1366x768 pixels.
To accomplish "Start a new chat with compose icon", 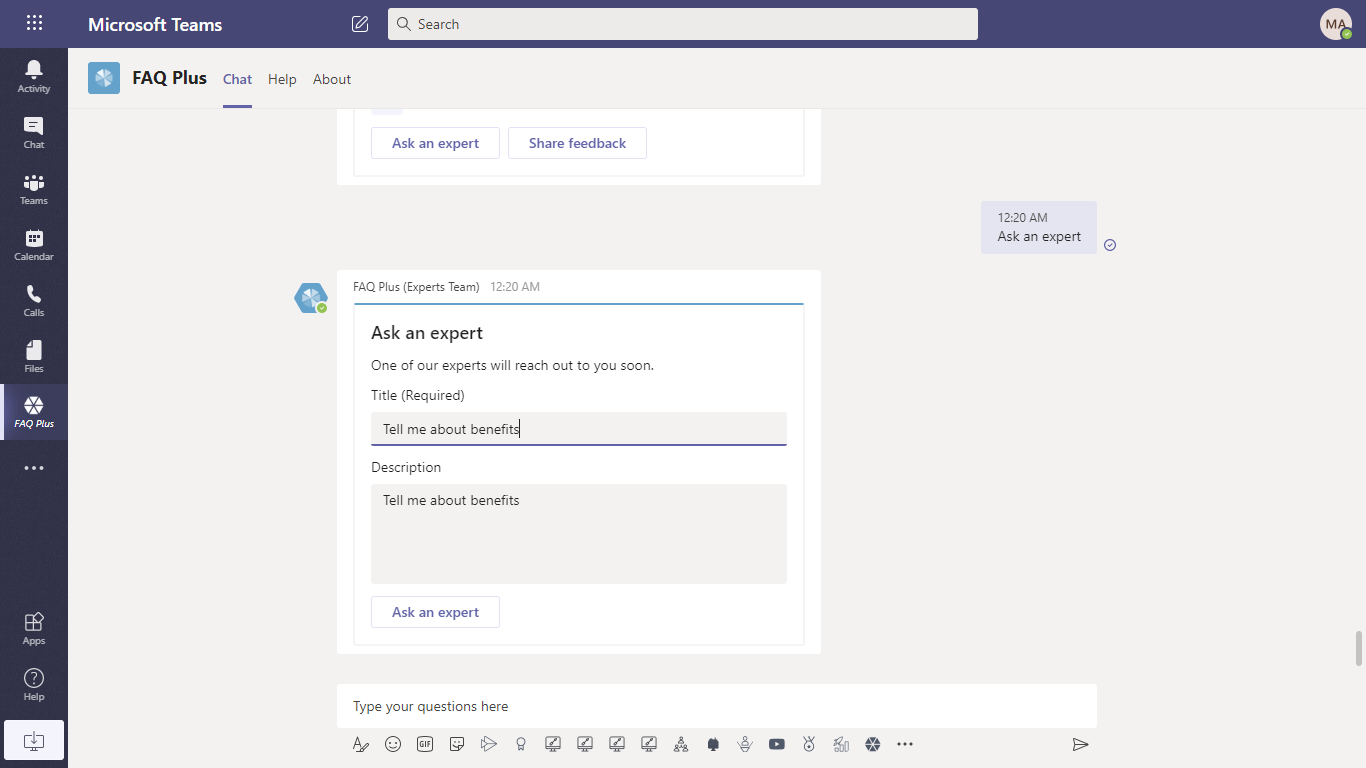I will (360, 24).
